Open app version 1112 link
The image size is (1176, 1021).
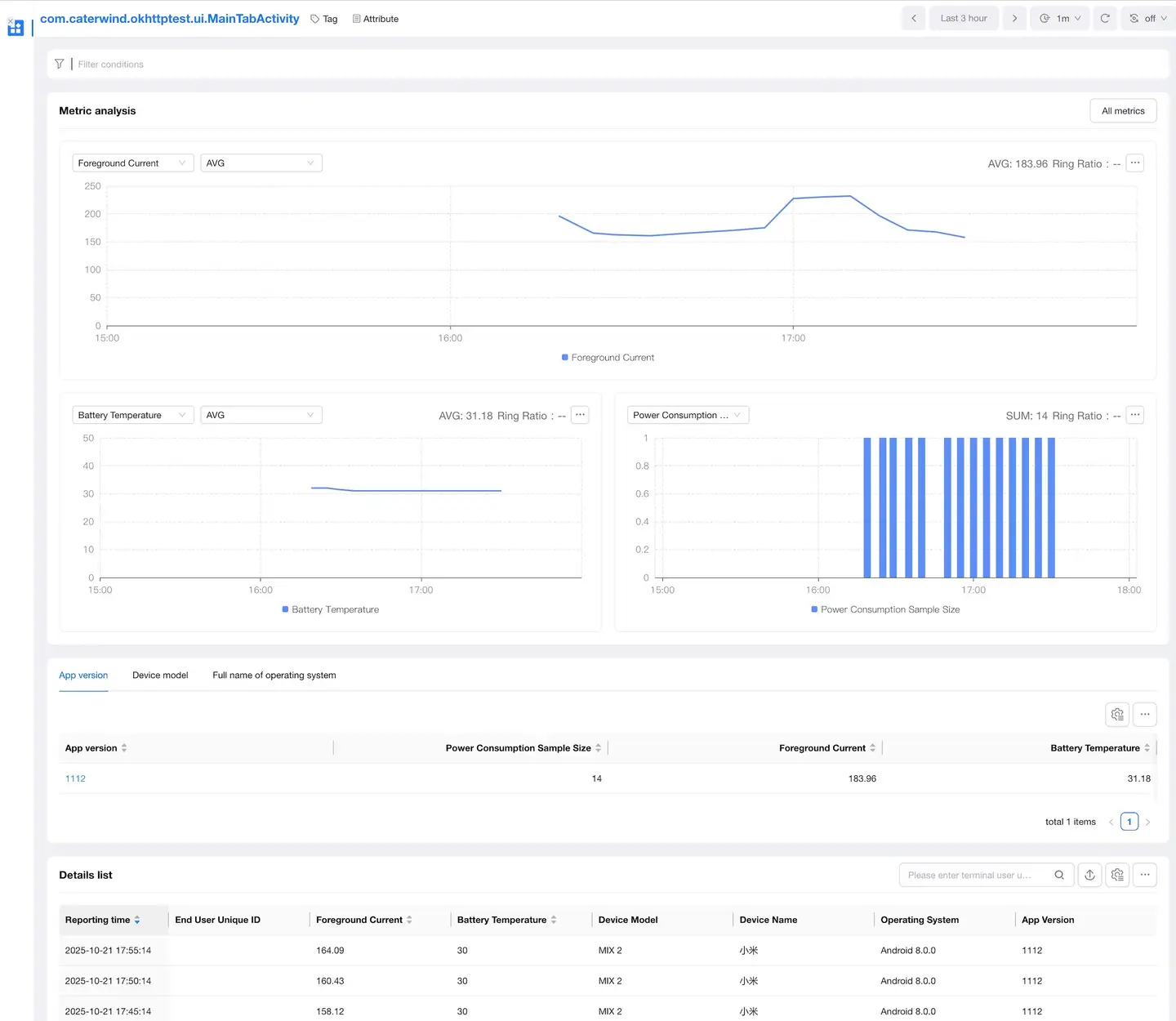pyautogui.click(x=75, y=778)
